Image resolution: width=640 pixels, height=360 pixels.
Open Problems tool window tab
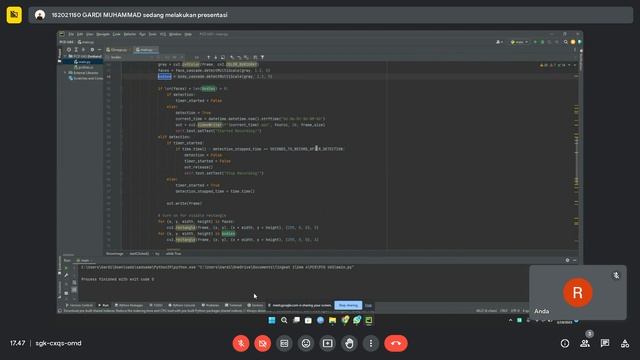(211, 305)
